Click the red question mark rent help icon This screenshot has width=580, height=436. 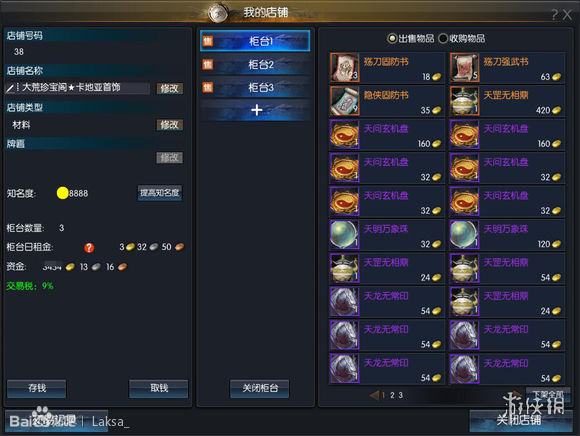(89, 247)
